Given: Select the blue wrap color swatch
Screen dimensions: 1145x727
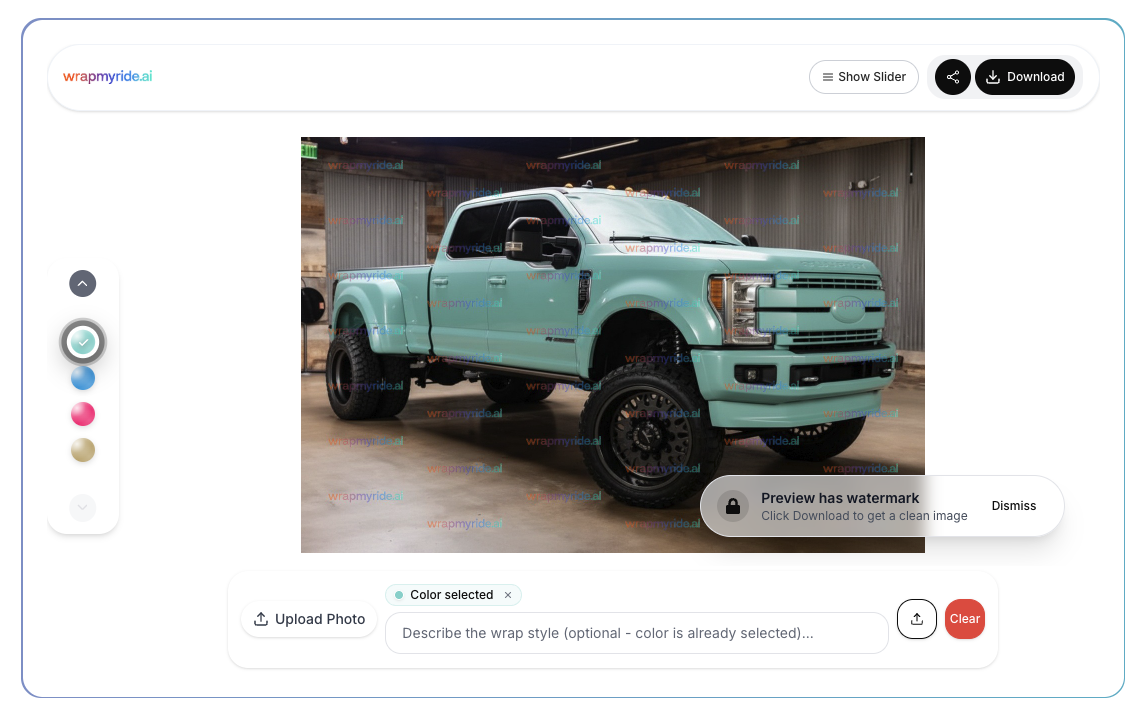Looking at the screenshot, I should click(x=83, y=377).
